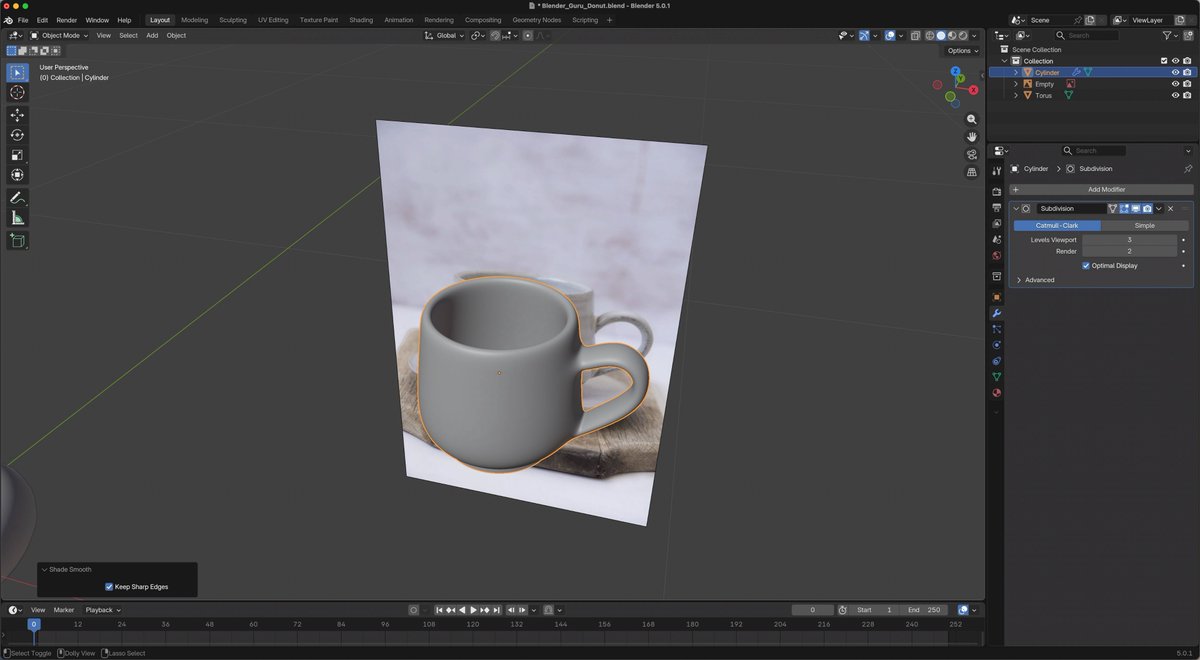The height and width of the screenshot is (660, 1200).
Task: Open the Render menu
Action: 66,20
